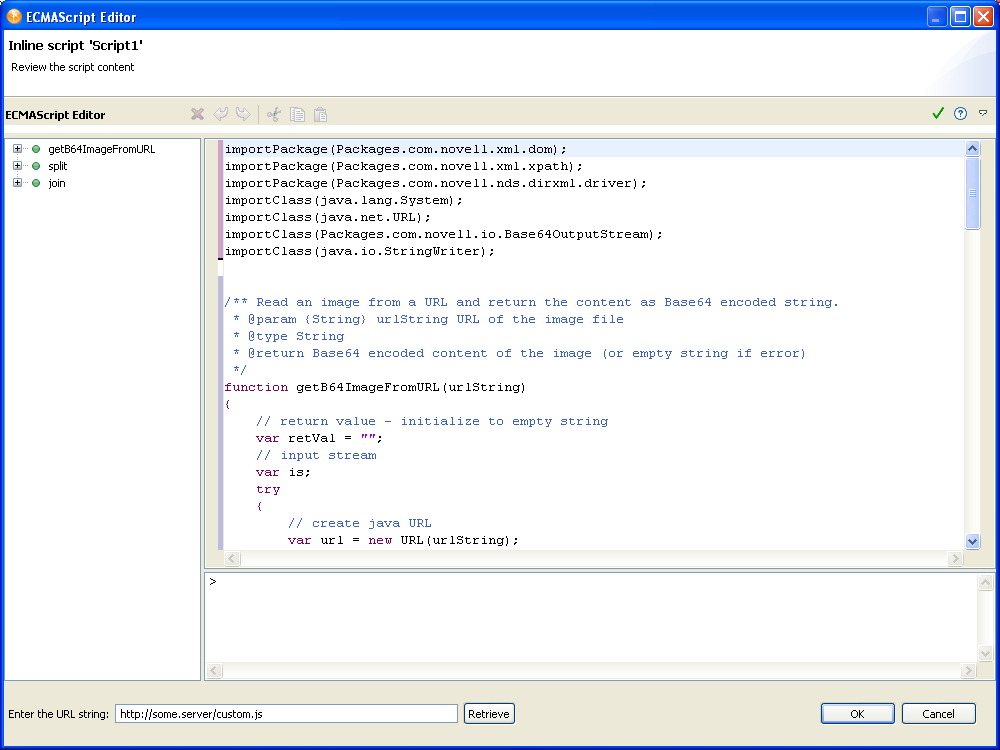Click the Retrieve button
Screen dimensions: 1000x750
pyautogui.click(x=489, y=714)
